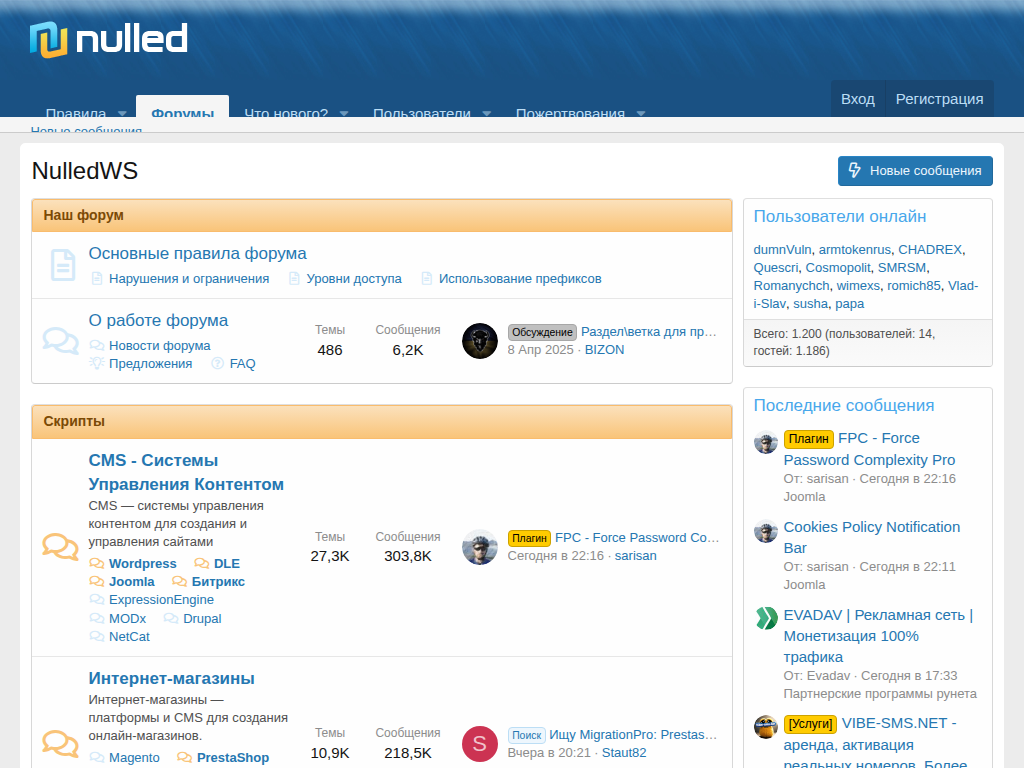1024x768 pixels.
Task: Click the speech bubbles icon beside CMS section
Action: tap(61, 547)
